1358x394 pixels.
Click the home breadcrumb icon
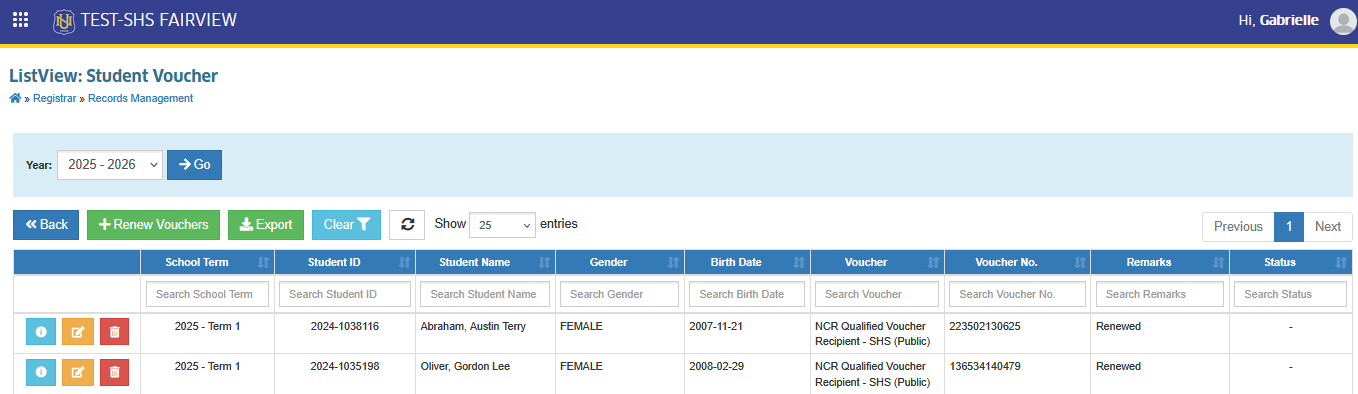pos(15,98)
